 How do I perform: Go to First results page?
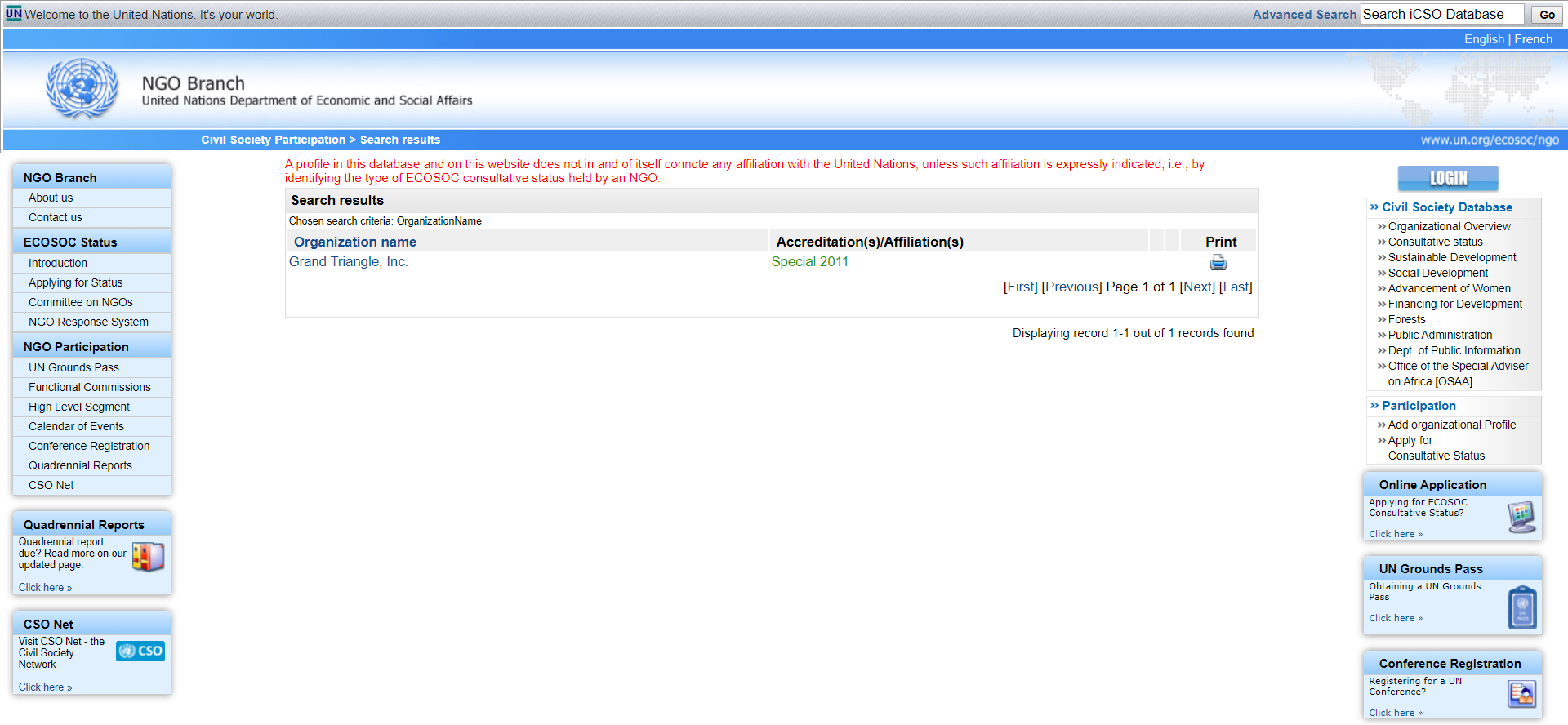1021,287
